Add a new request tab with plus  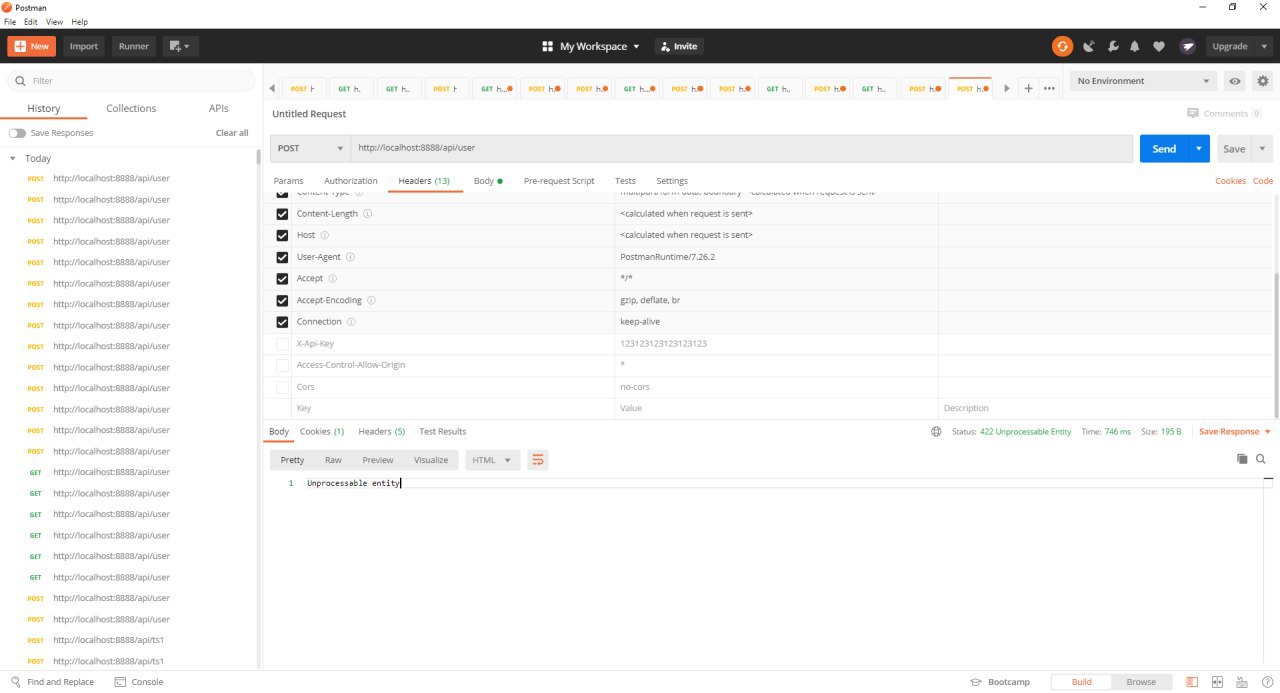pos(1028,88)
